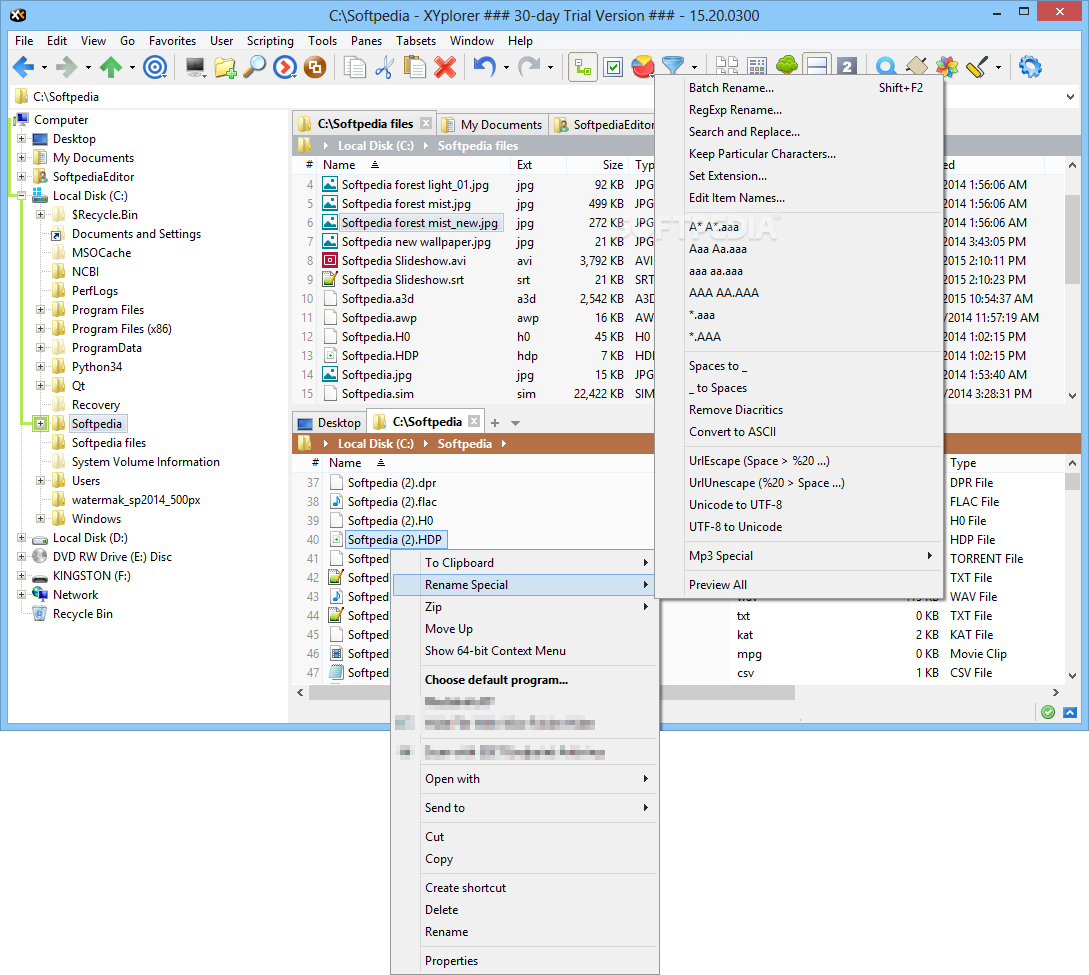This screenshot has width=1089, height=975.
Task: Open the Send to submenu
Action: click(x=525, y=808)
